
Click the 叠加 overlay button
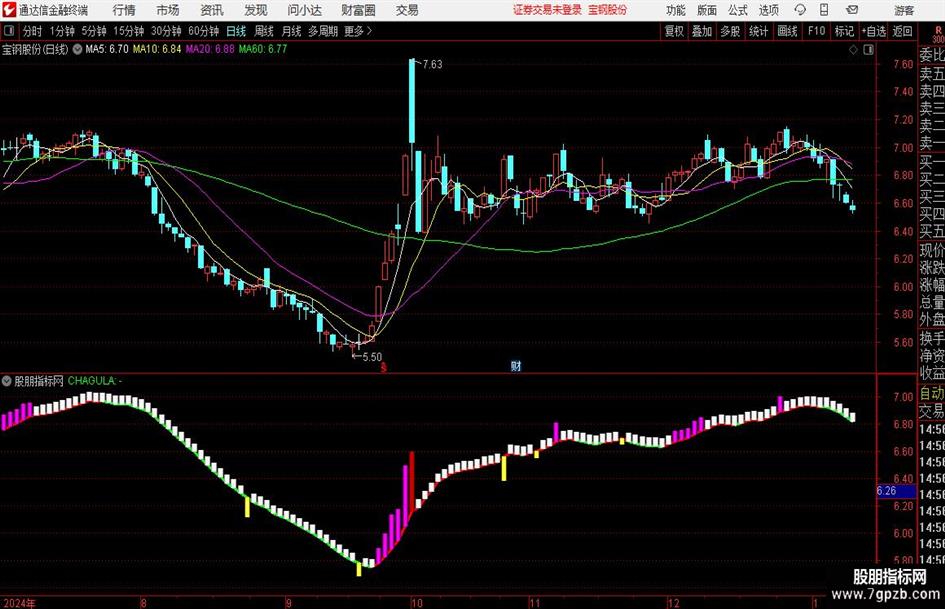[x=702, y=31]
